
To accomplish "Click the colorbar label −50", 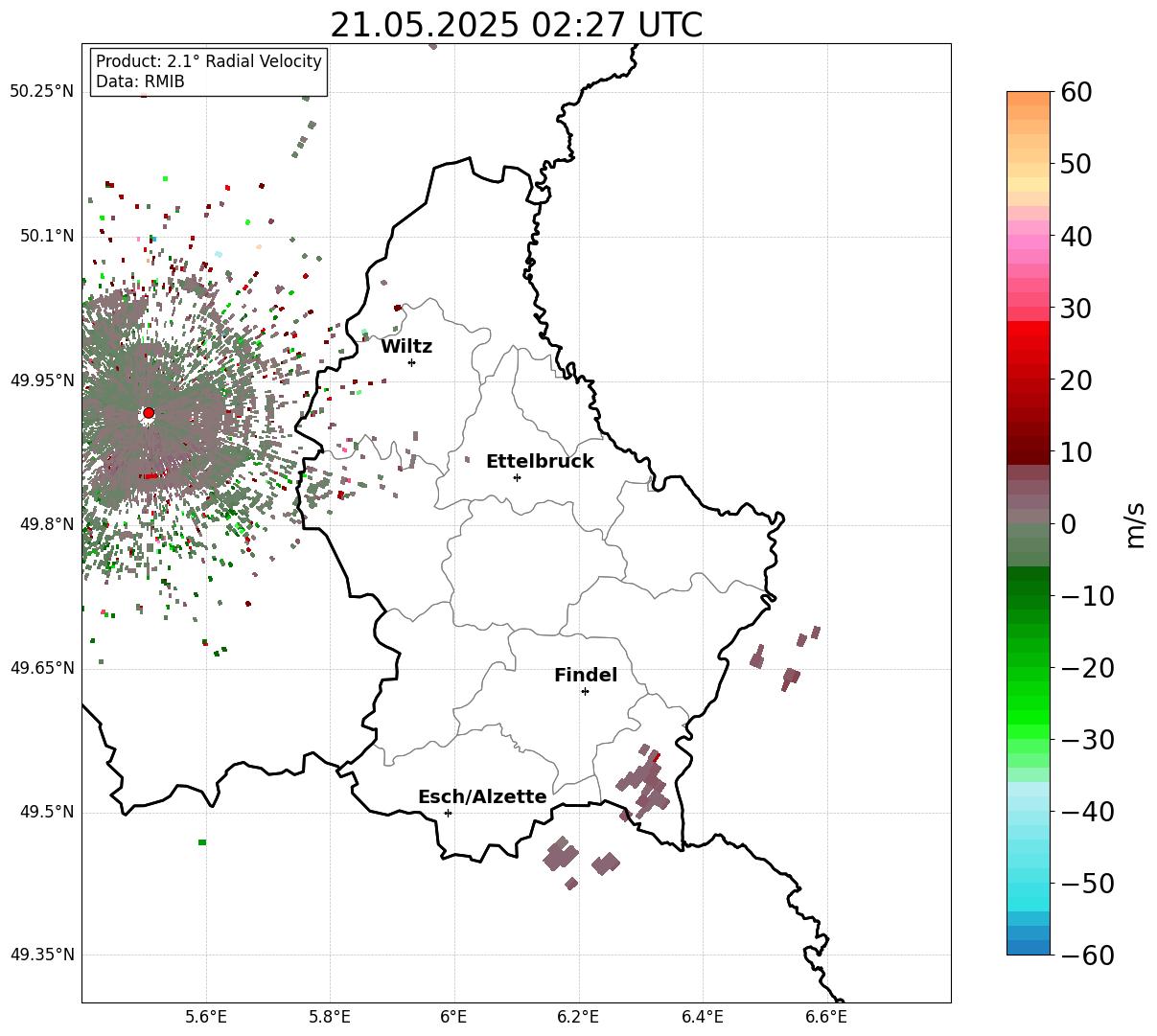I will tap(1088, 884).
